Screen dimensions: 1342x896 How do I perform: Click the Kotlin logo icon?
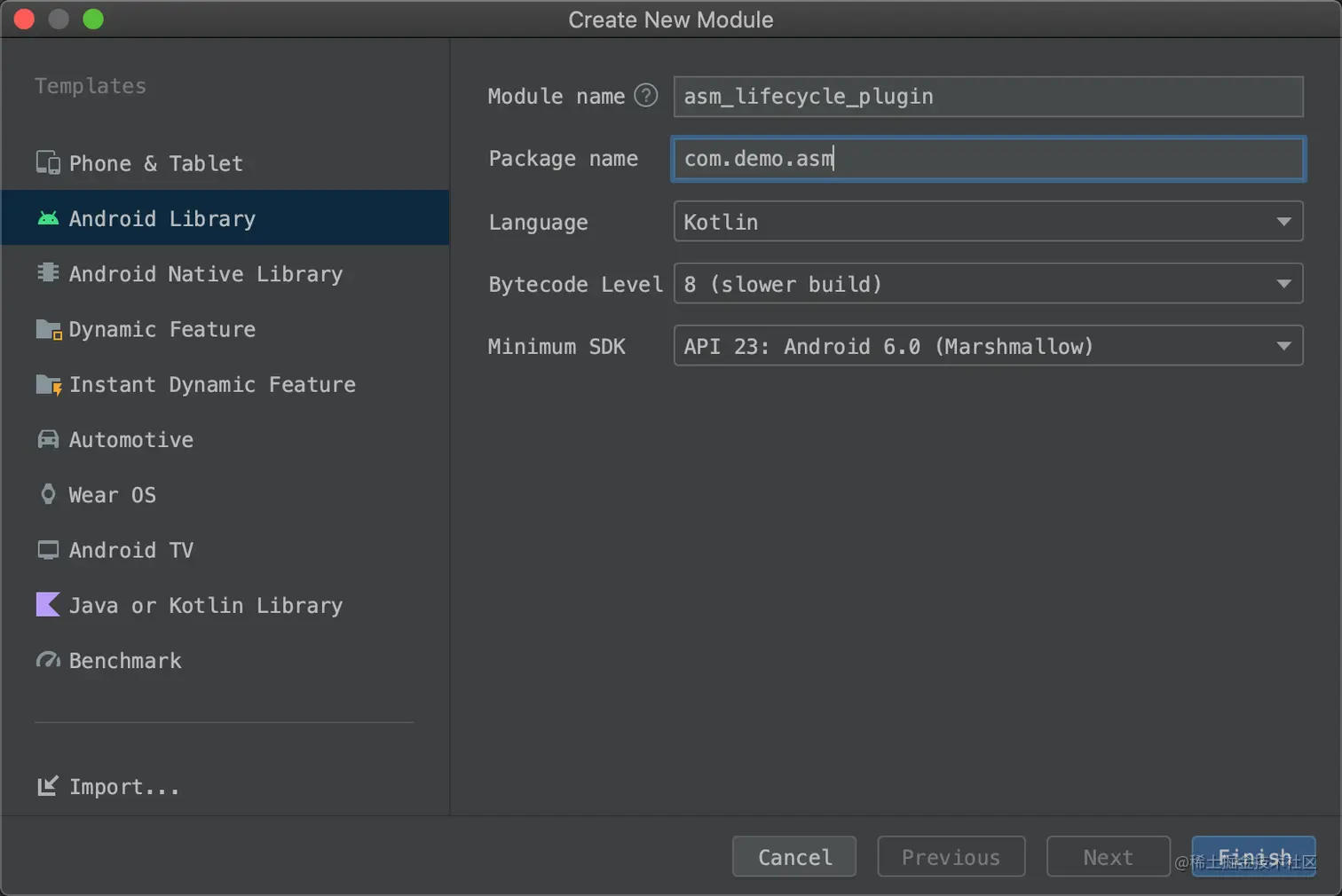click(48, 605)
